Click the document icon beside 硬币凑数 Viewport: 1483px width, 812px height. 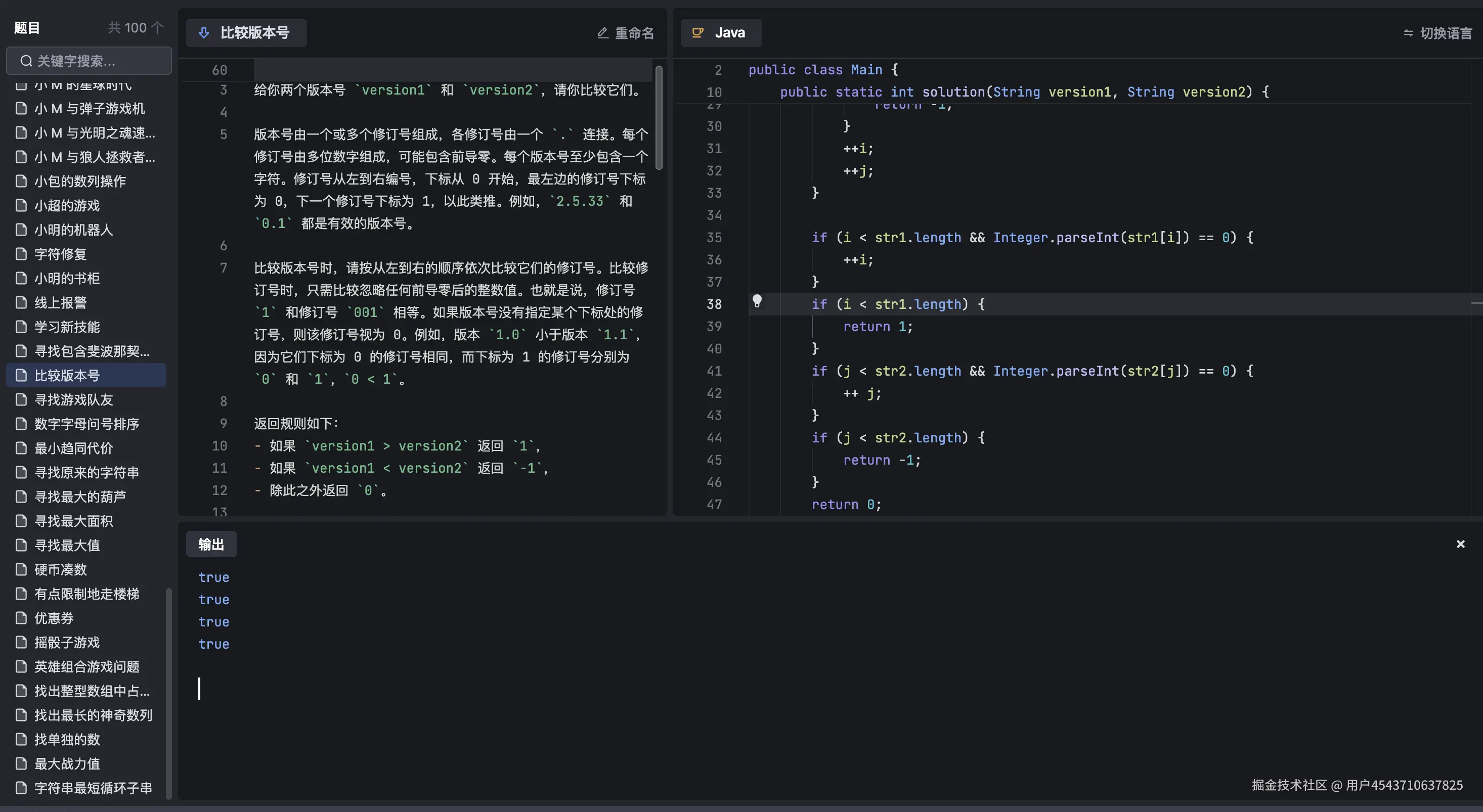pyautogui.click(x=21, y=569)
